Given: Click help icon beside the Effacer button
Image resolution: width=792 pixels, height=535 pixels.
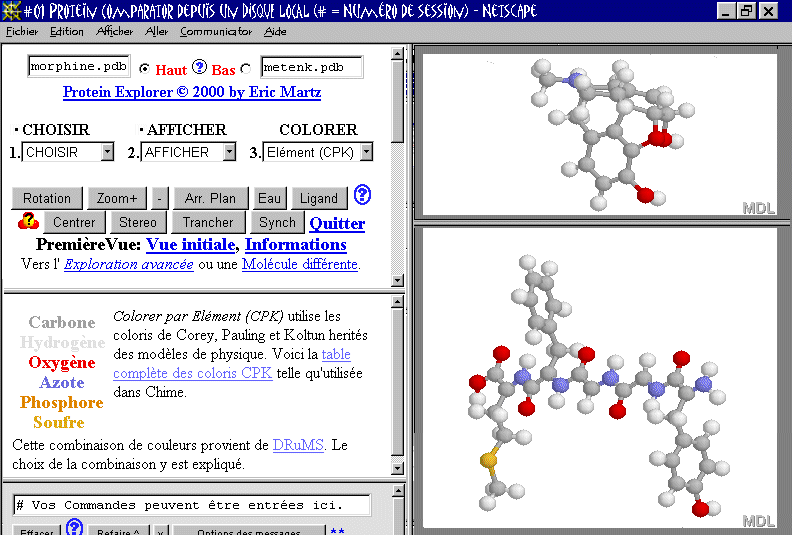Looking at the screenshot, I should pos(74,527).
